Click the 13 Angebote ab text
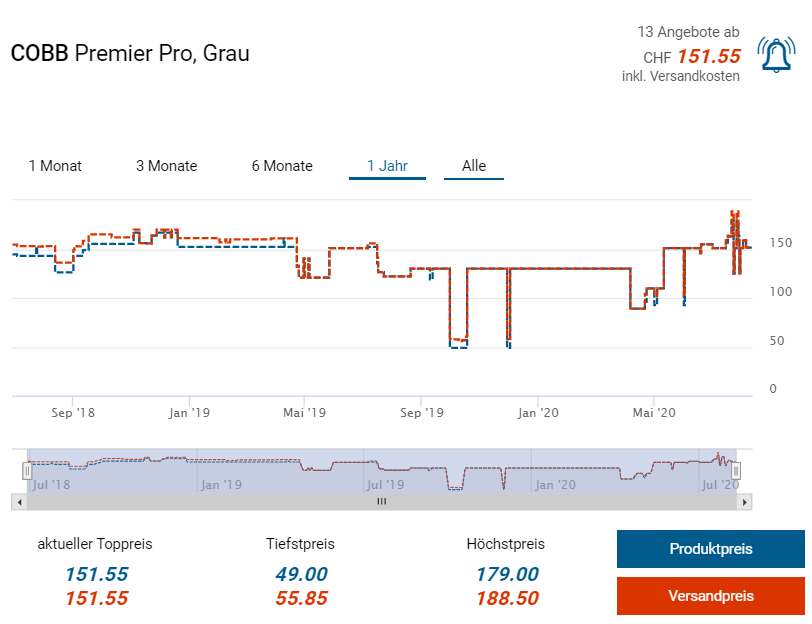The height and width of the screenshot is (624, 812). [688, 32]
